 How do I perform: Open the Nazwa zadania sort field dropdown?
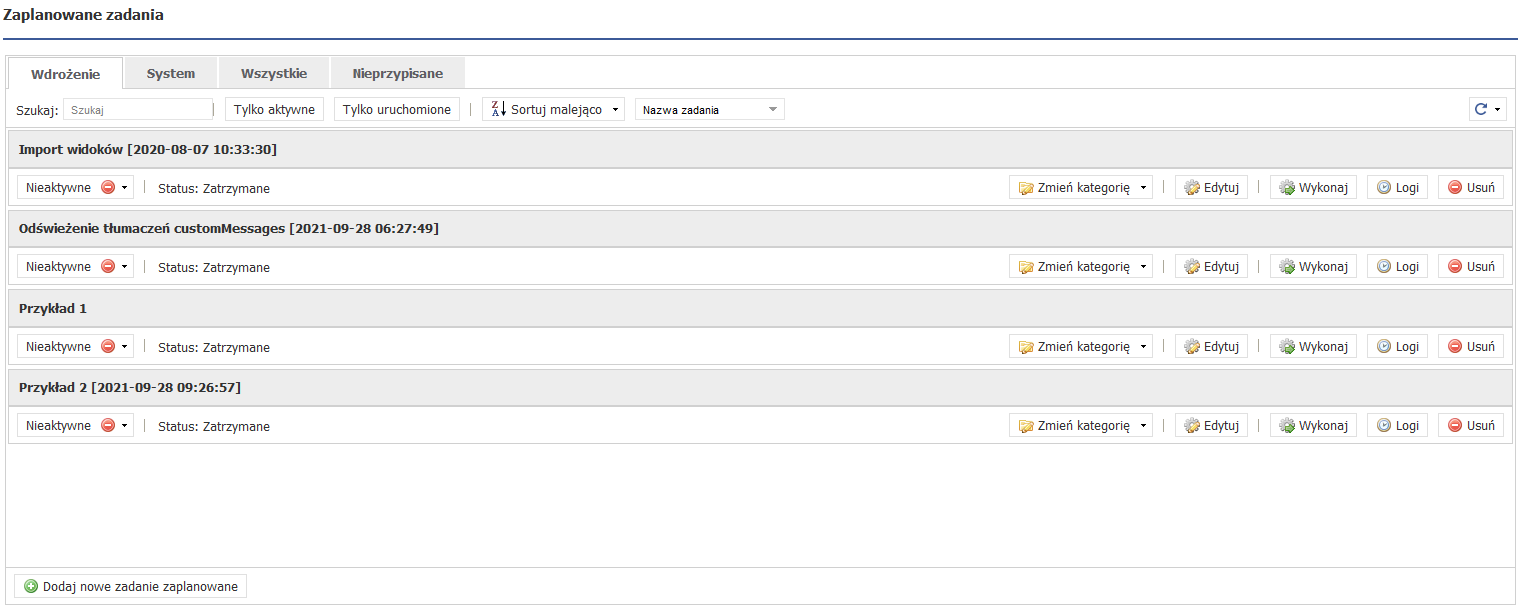pyautogui.click(x=709, y=109)
